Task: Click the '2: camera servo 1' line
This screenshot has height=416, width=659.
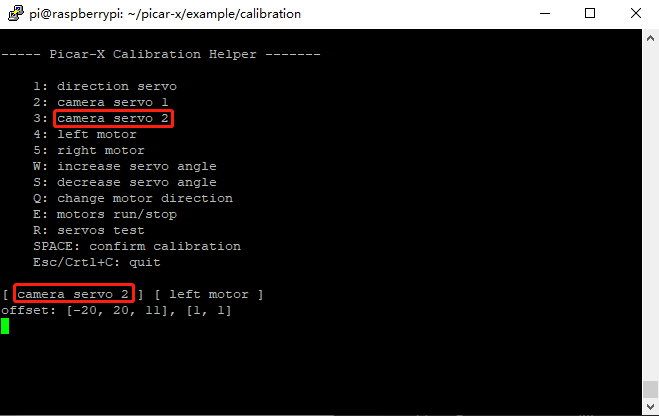Action: coord(101,103)
